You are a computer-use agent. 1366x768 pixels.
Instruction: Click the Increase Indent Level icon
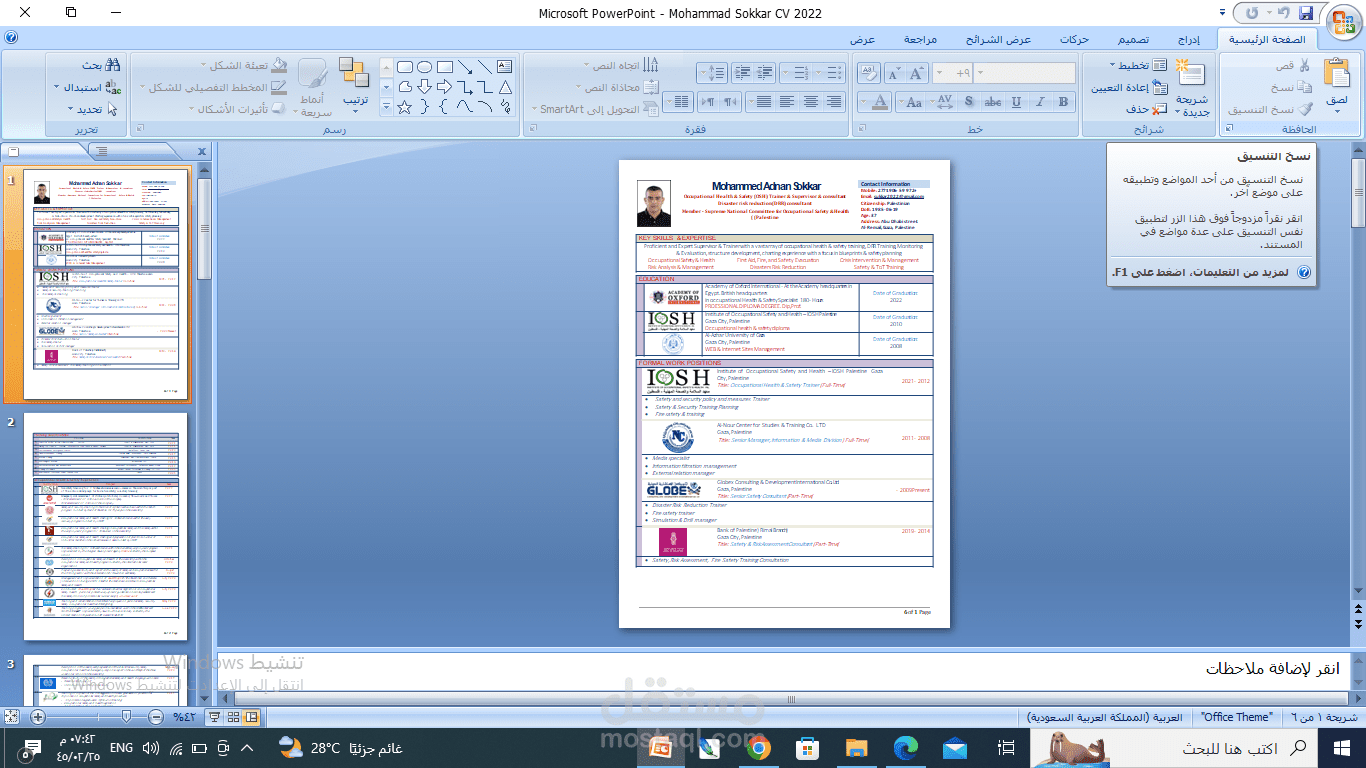743,72
